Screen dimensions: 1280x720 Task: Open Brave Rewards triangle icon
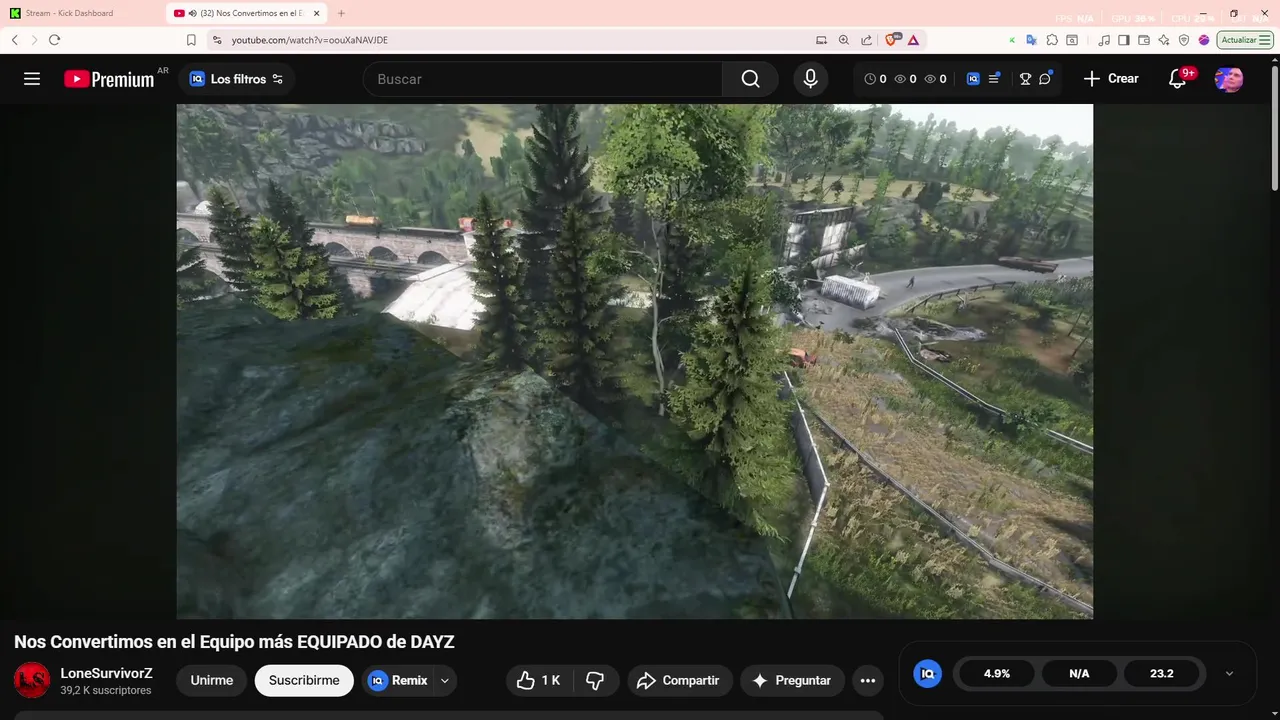tap(913, 40)
